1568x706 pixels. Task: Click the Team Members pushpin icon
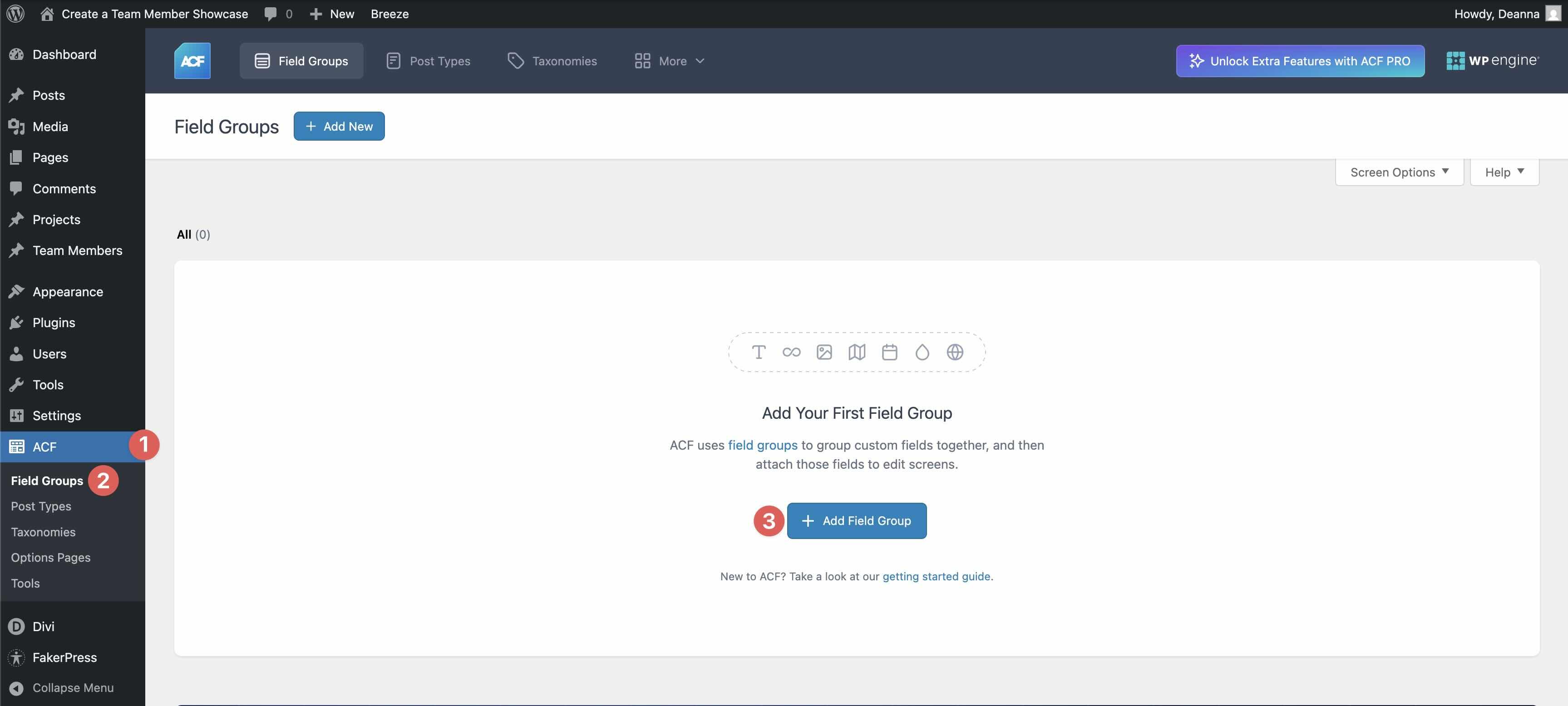[16, 250]
